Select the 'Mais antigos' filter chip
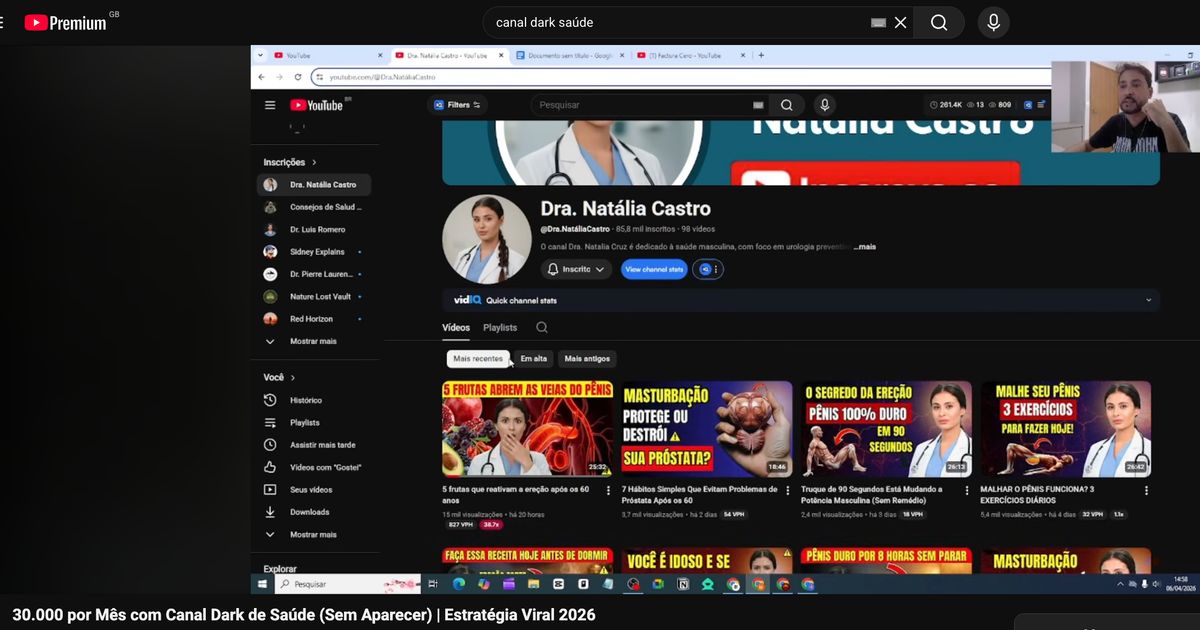Screen dimensions: 1200x630 pos(587,359)
